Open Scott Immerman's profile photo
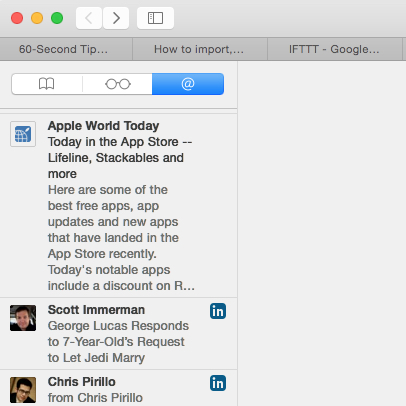 [23, 318]
